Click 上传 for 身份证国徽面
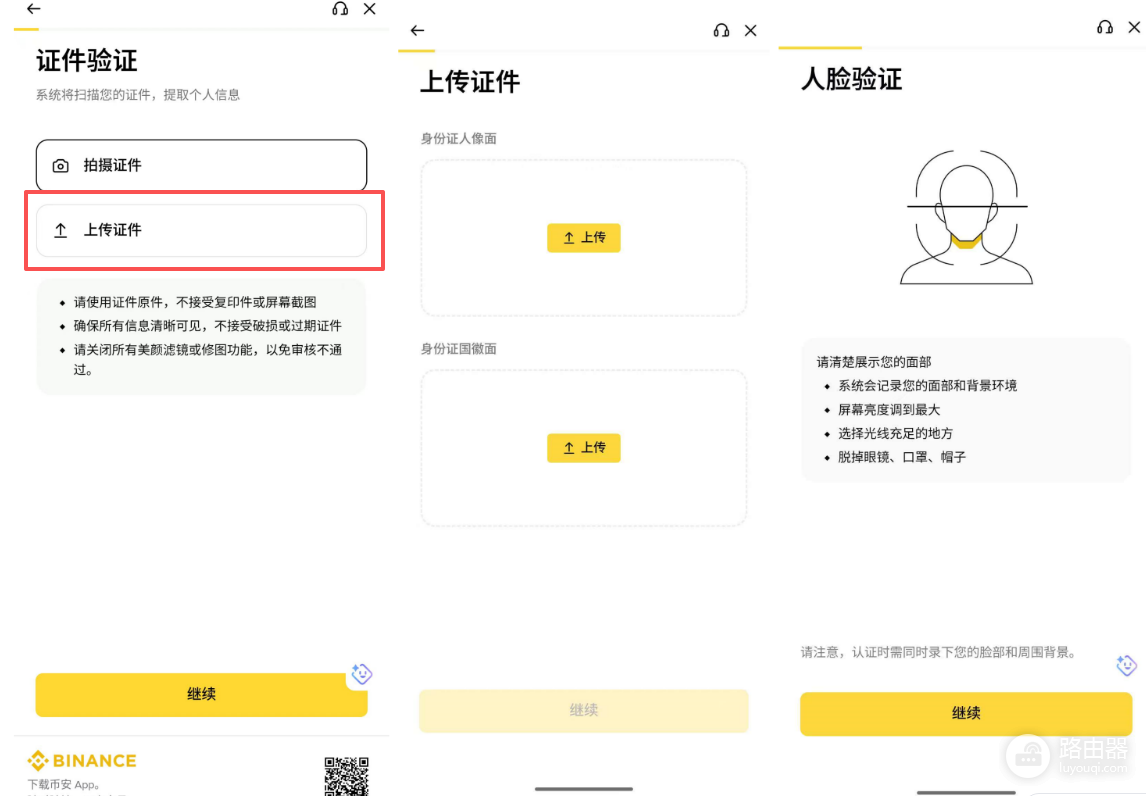This screenshot has height=796, width=1146. (x=584, y=447)
